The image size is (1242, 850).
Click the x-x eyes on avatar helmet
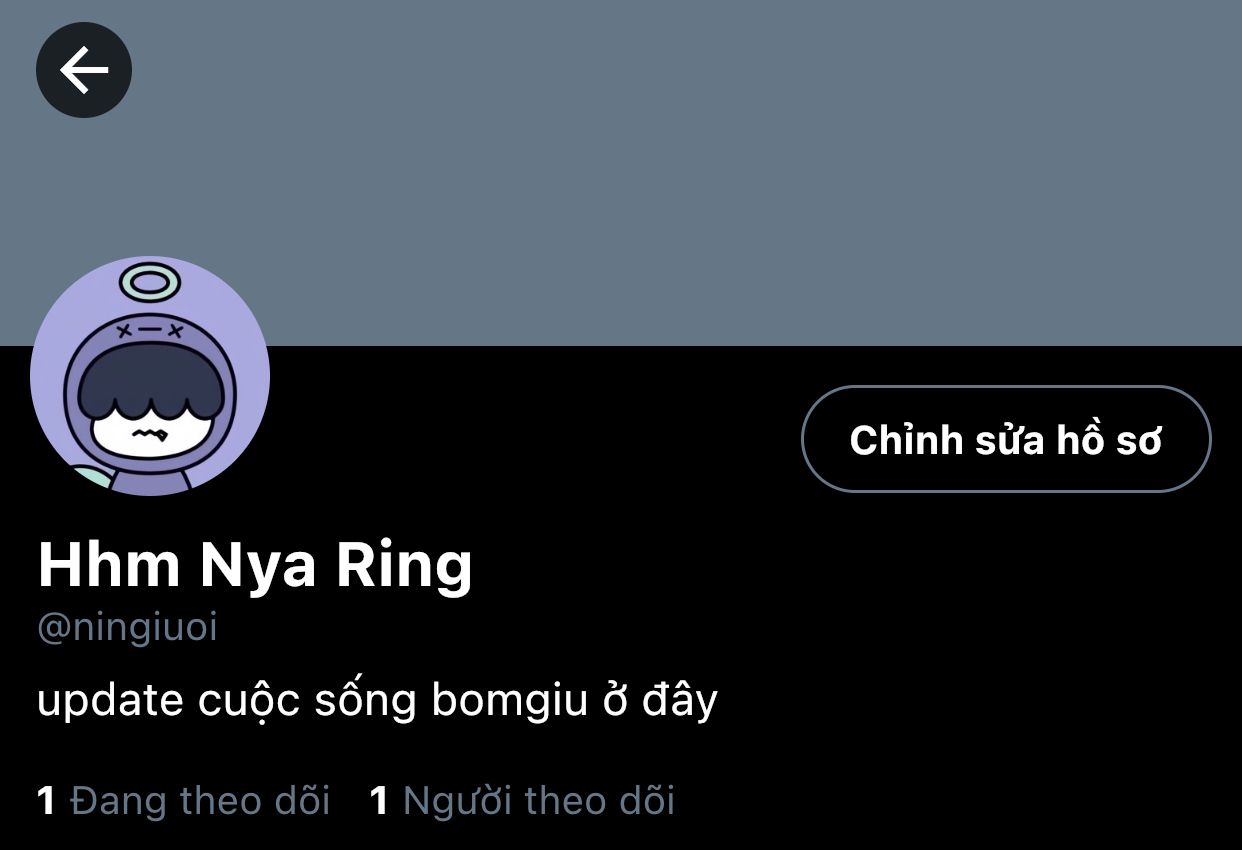click(x=150, y=330)
